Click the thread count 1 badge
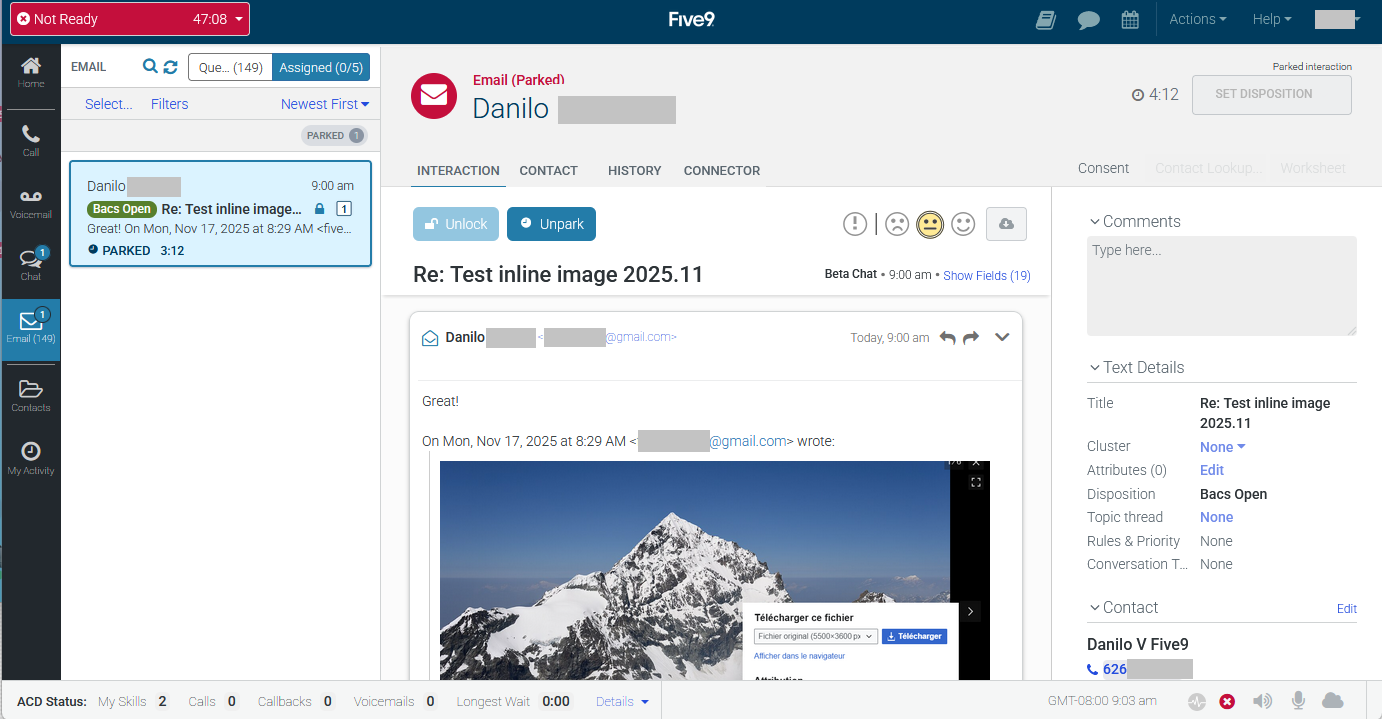The image size is (1382, 719). (x=344, y=209)
